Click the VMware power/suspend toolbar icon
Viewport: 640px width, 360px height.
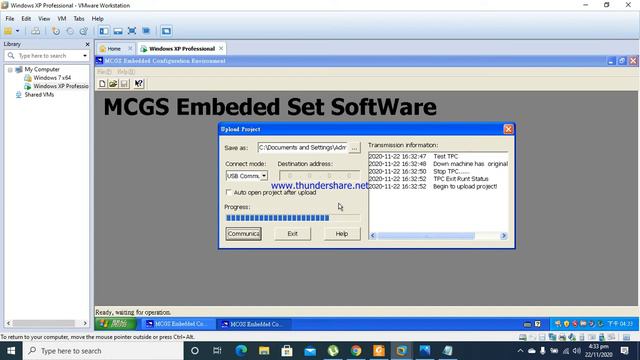point(8,31)
